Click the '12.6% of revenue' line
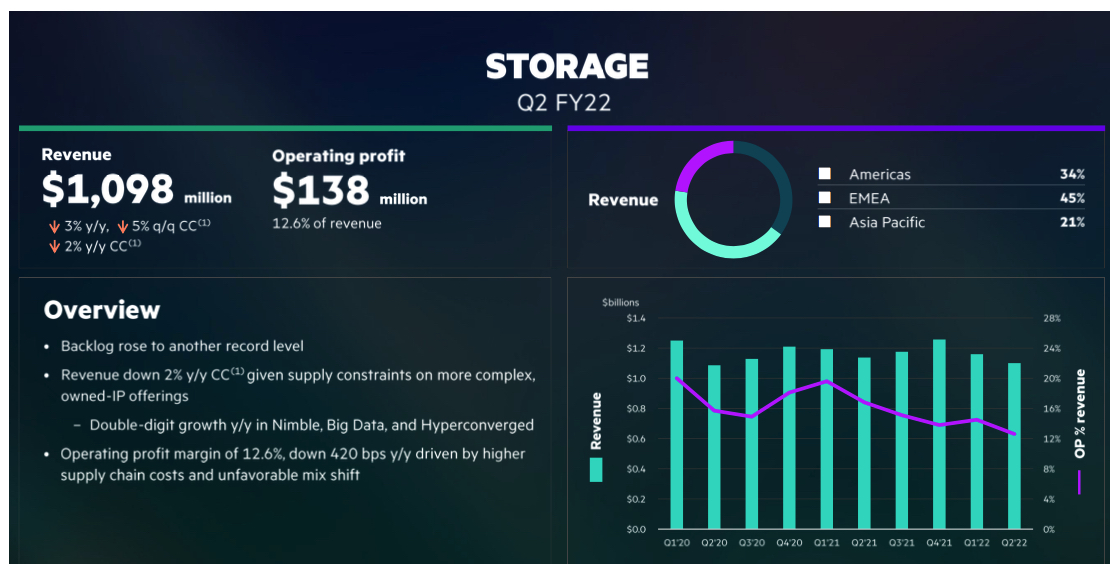The width and height of the screenshot is (1110, 564). (x=327, y=224)
